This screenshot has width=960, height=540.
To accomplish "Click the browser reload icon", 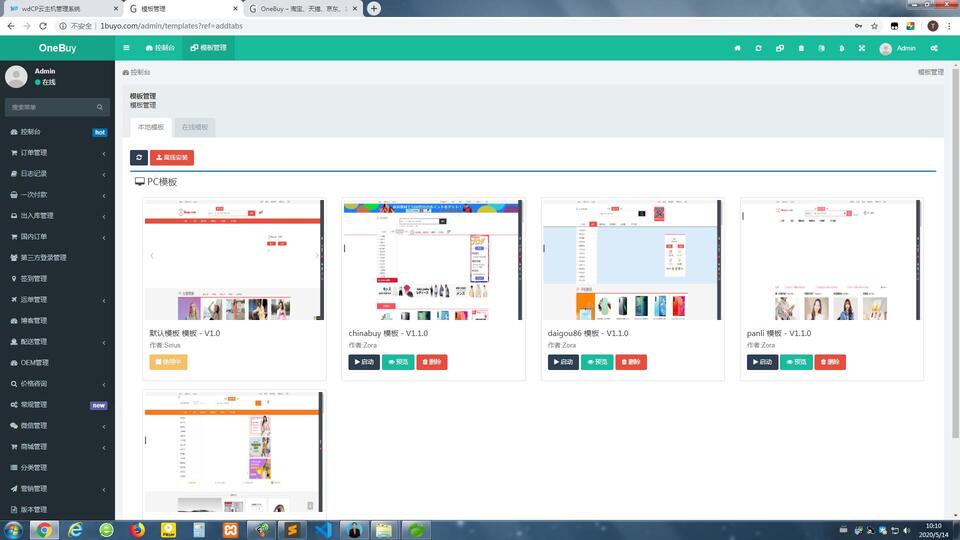I will (43, 26).
